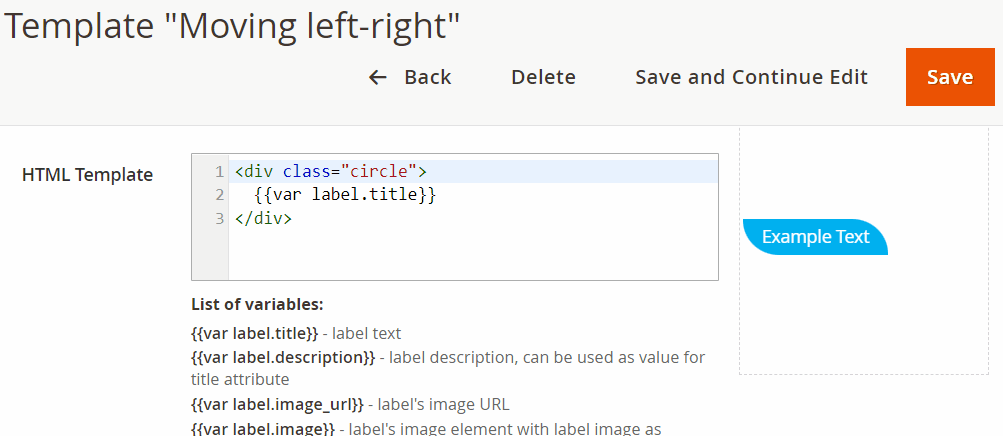Screen dimensions: 1003x436
Task: Click the closing </div> line in editor
Action: pyautogui.click(x=263, y=217)
